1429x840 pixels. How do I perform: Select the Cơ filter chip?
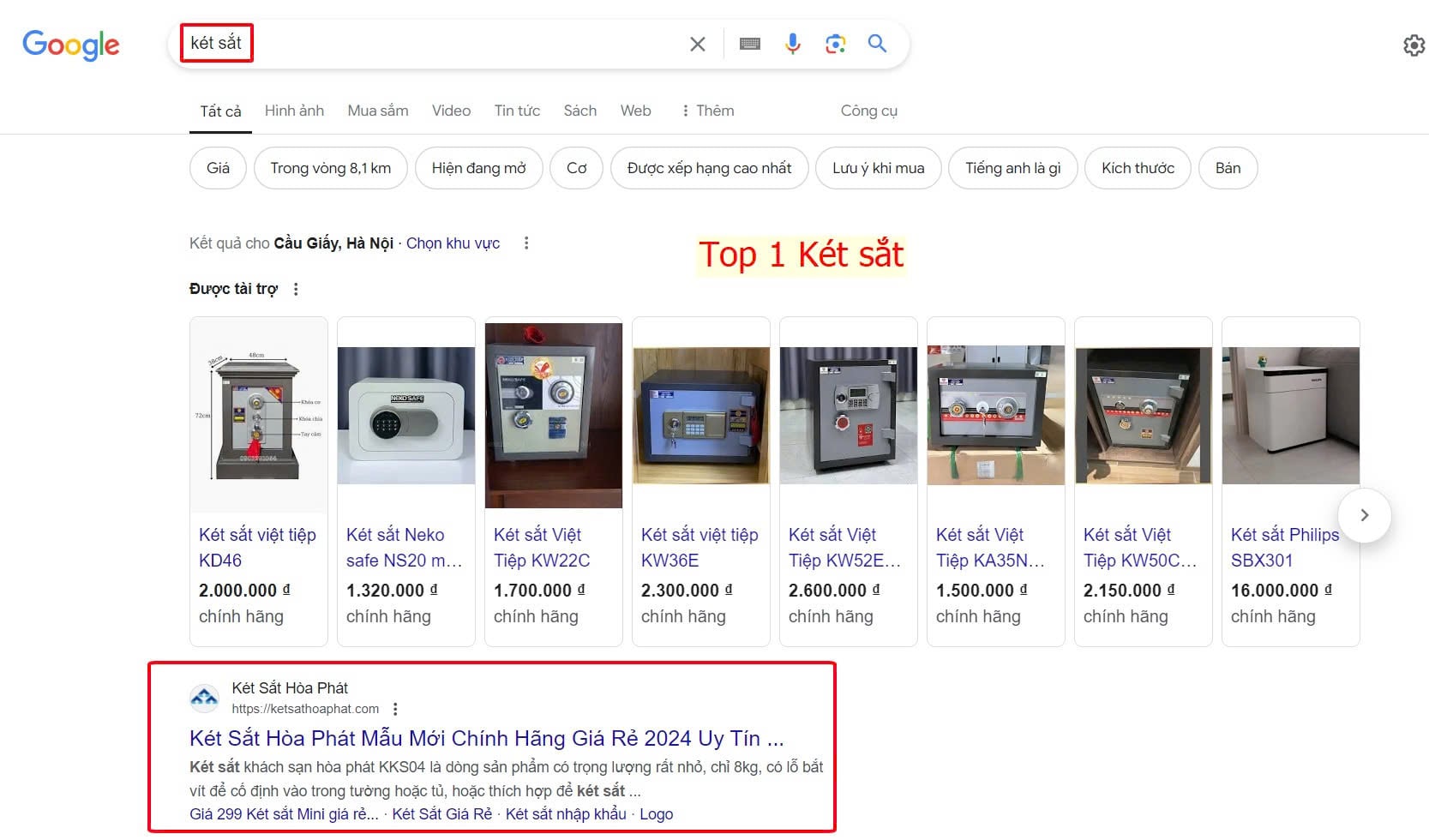[576, 168]
